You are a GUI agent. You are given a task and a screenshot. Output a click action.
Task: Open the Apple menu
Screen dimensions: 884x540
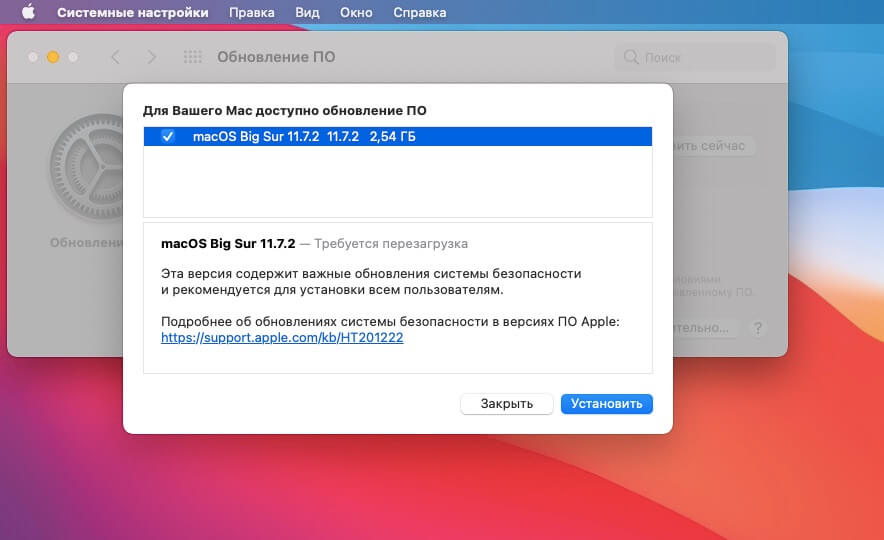click(27, 13)
